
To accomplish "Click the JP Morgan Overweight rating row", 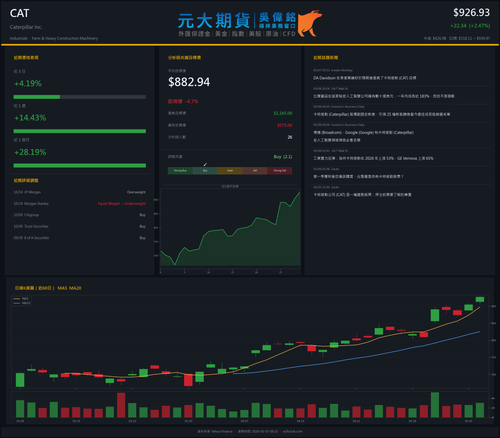I will (x=80, y=192).
